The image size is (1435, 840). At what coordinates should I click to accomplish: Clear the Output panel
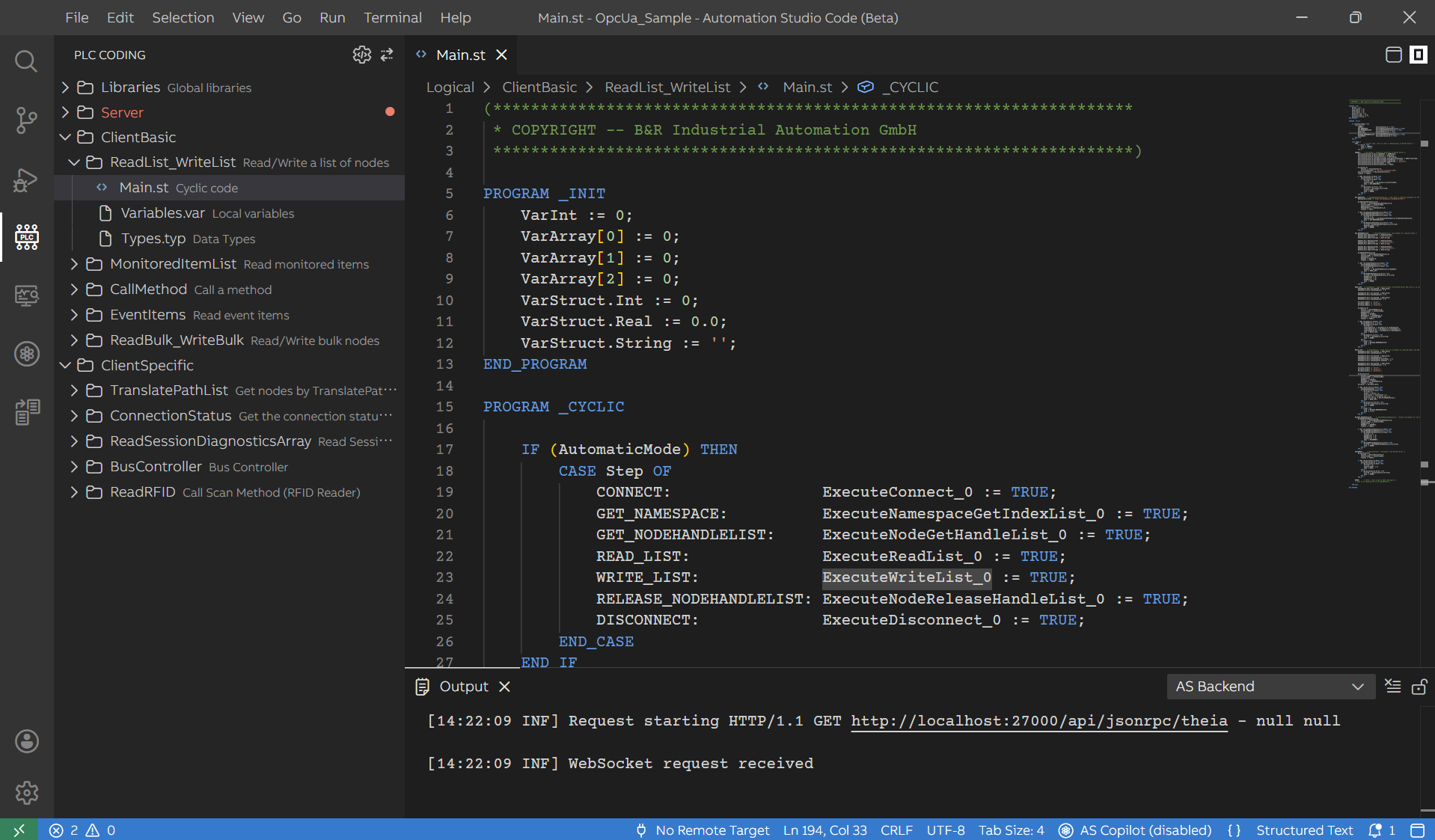1392,686
